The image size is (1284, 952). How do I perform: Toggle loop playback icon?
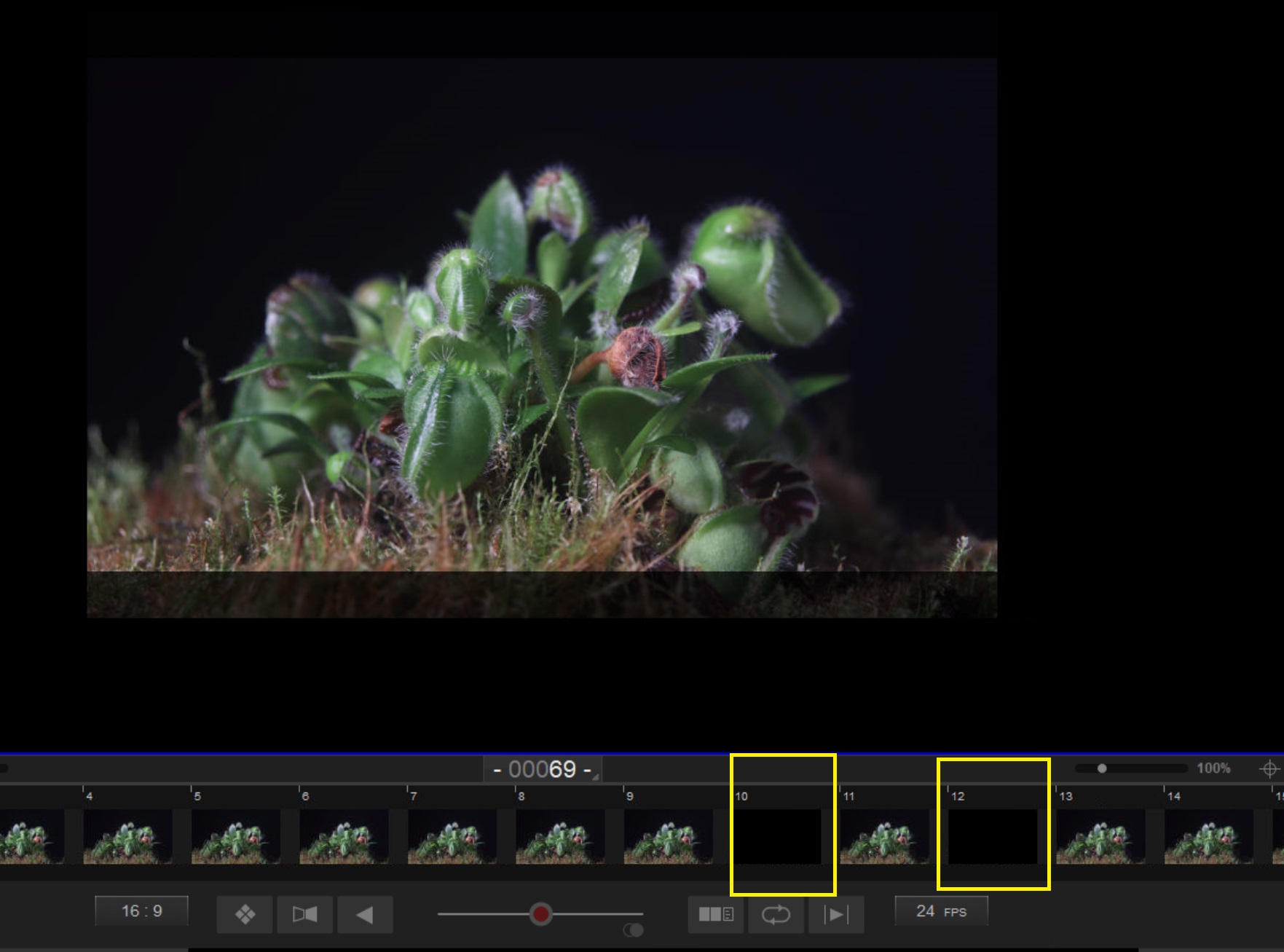(x=776, y=914)
